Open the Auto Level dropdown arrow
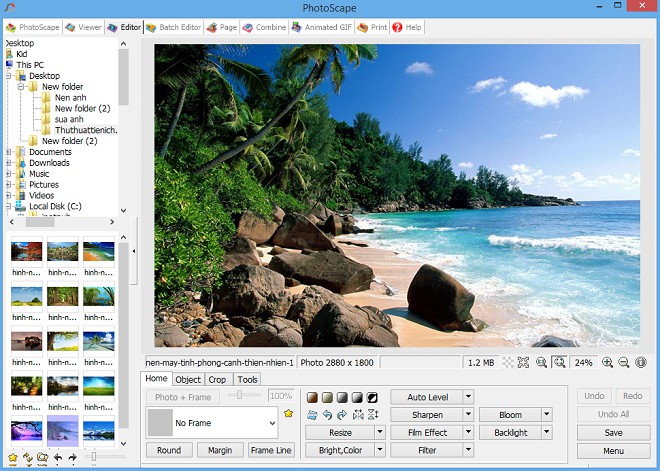The image size is (660, 471). pyautogui.click(x=468, y=397)
